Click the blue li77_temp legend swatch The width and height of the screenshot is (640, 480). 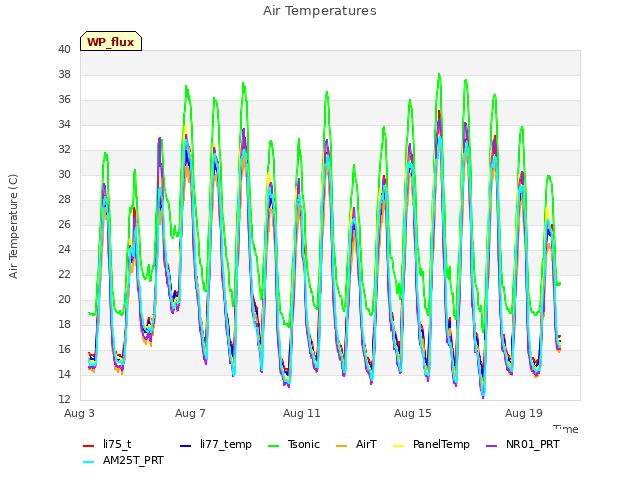pos(186,446)
